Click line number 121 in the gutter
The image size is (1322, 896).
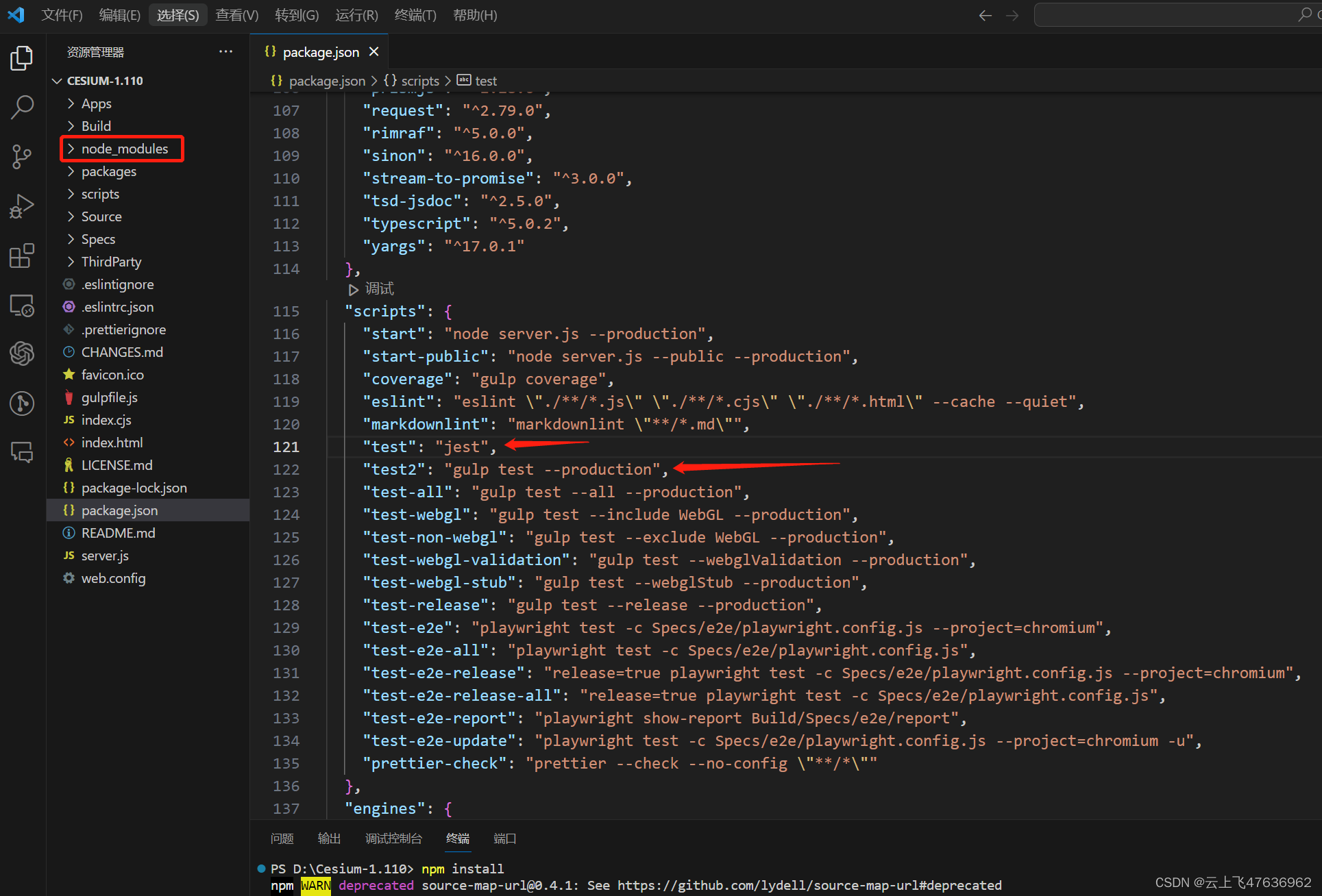(x=286, y=447)
